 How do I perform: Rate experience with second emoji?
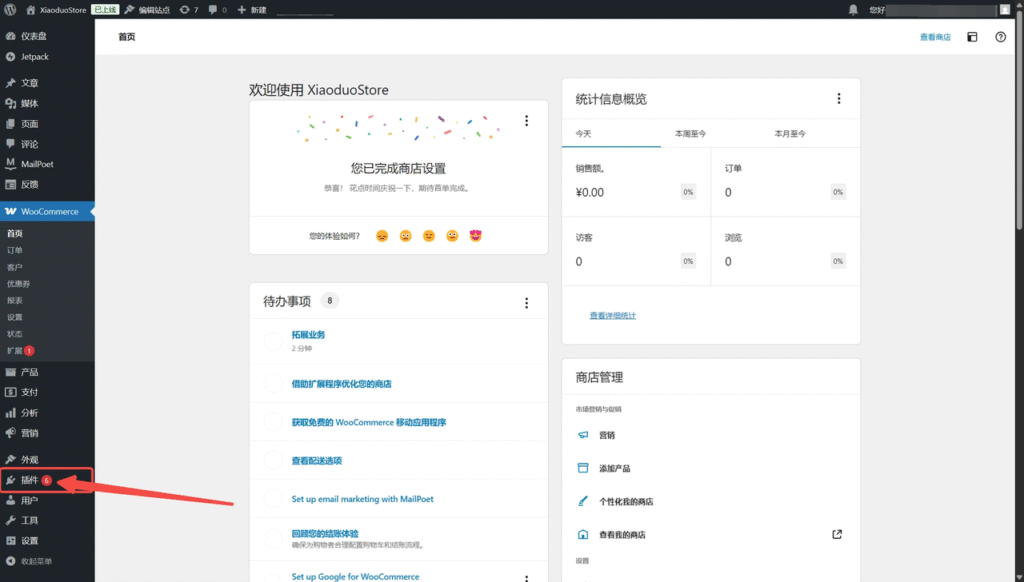point(406,236)
